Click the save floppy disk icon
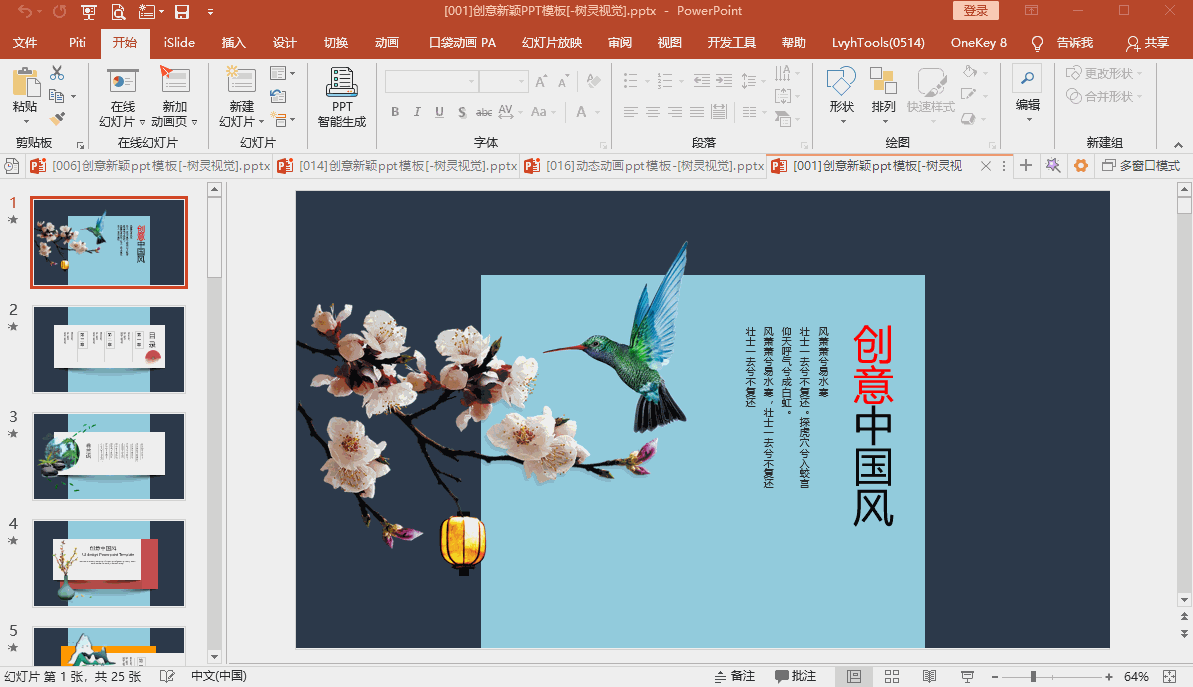This screenshot has height=687, width=1193. point(182,11)
